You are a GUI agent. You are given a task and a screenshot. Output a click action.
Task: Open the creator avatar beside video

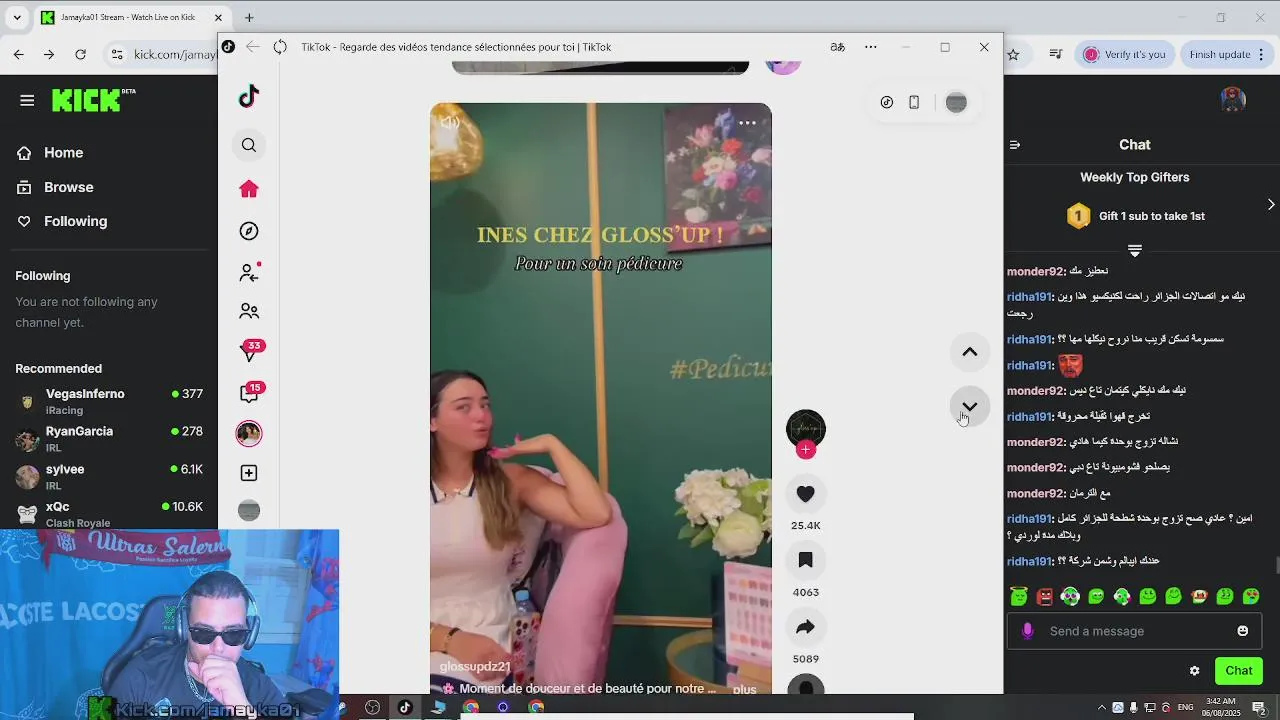point(806,429)
